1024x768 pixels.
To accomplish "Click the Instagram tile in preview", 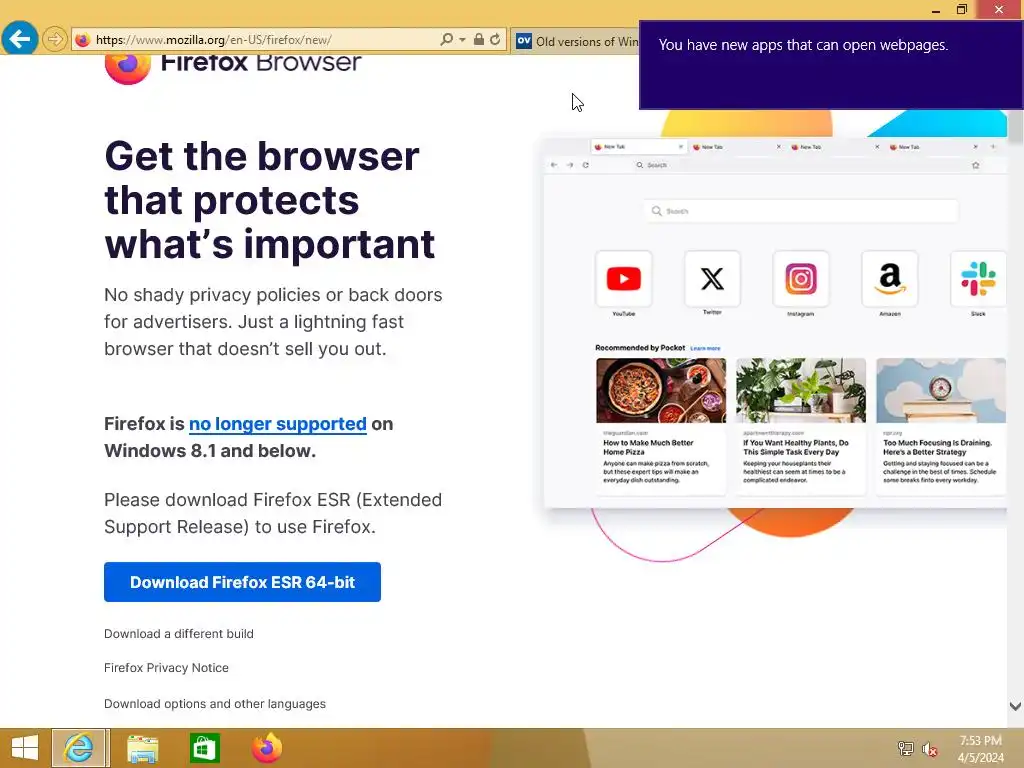I will click(801, 279).
